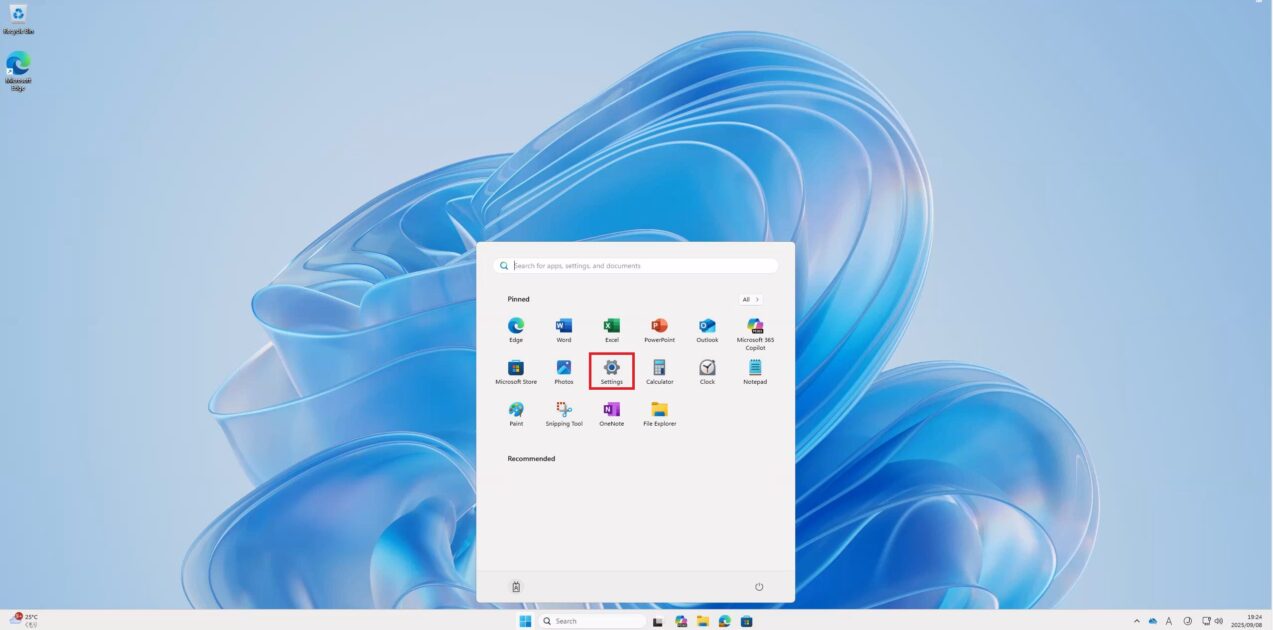
Task: Open OneNote from the Start menu
Action: pos(612,414)
